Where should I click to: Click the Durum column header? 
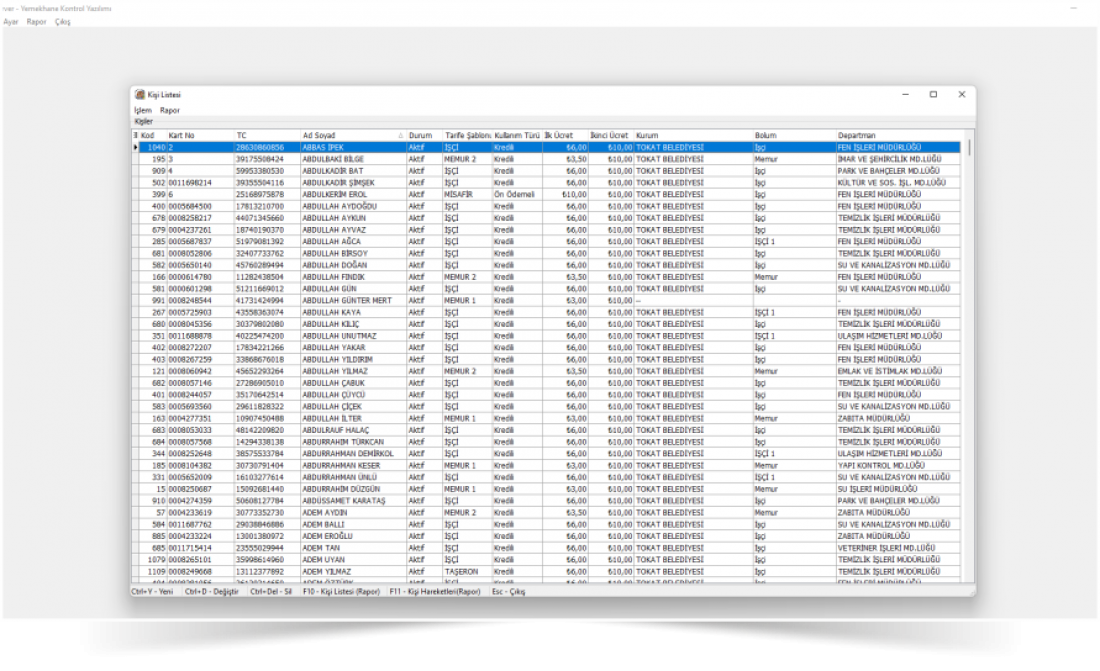click(423, 135)
